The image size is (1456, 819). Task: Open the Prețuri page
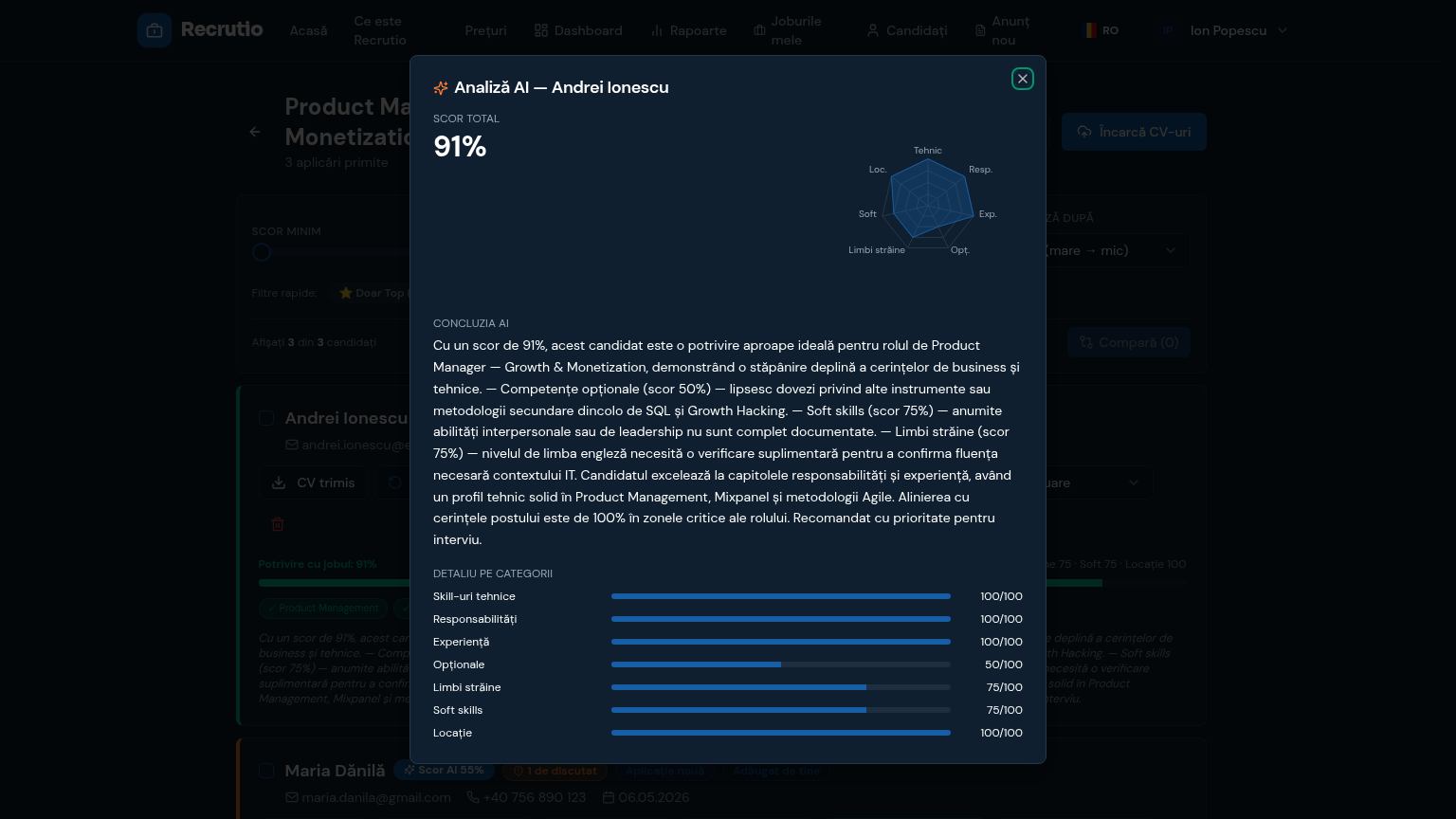click(486, 30)
